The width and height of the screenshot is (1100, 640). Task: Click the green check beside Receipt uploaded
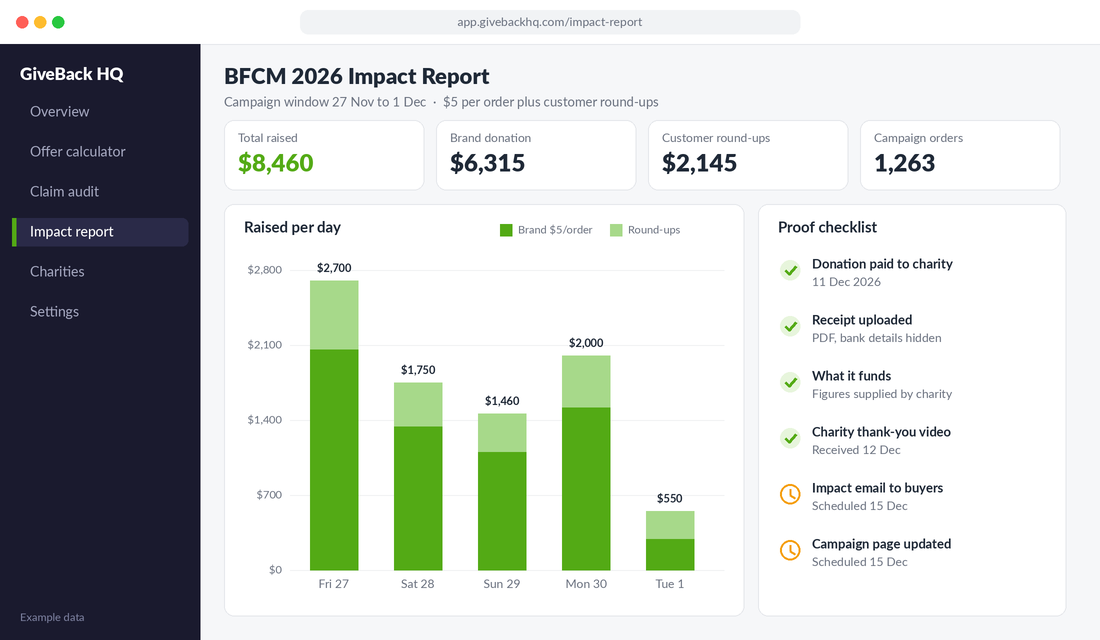click(790, 326)
